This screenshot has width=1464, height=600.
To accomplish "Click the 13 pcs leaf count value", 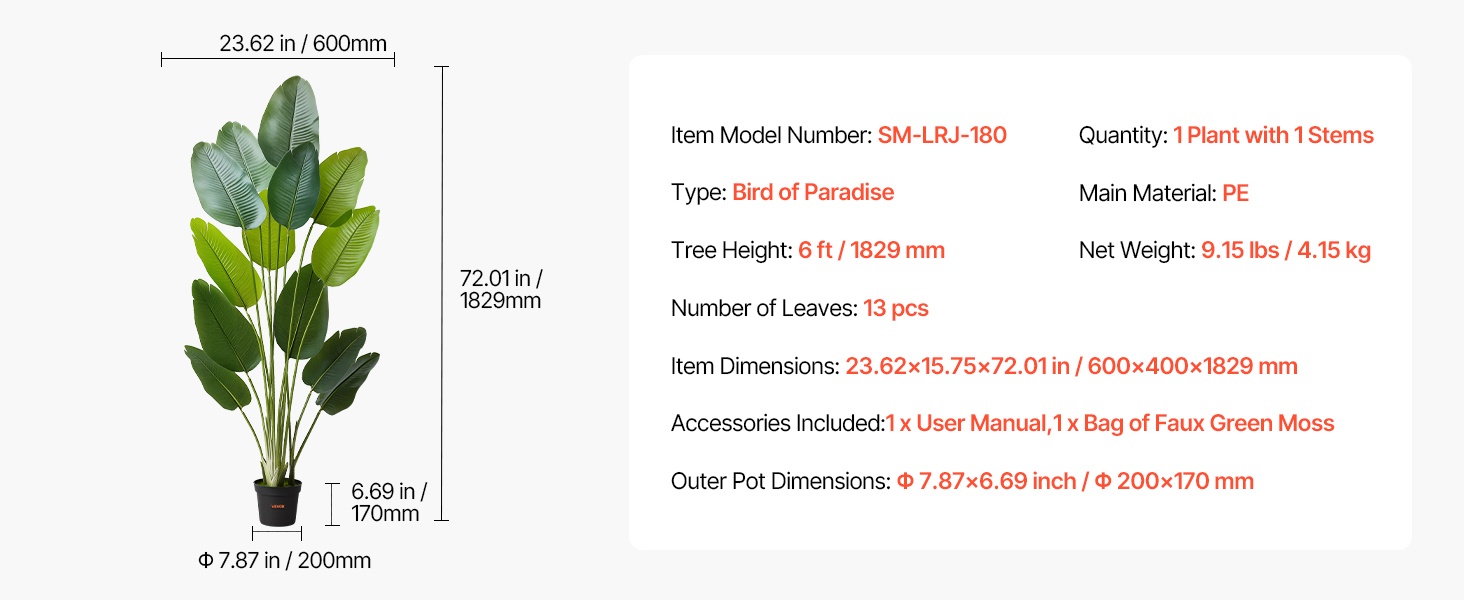I will pos(896,309).
